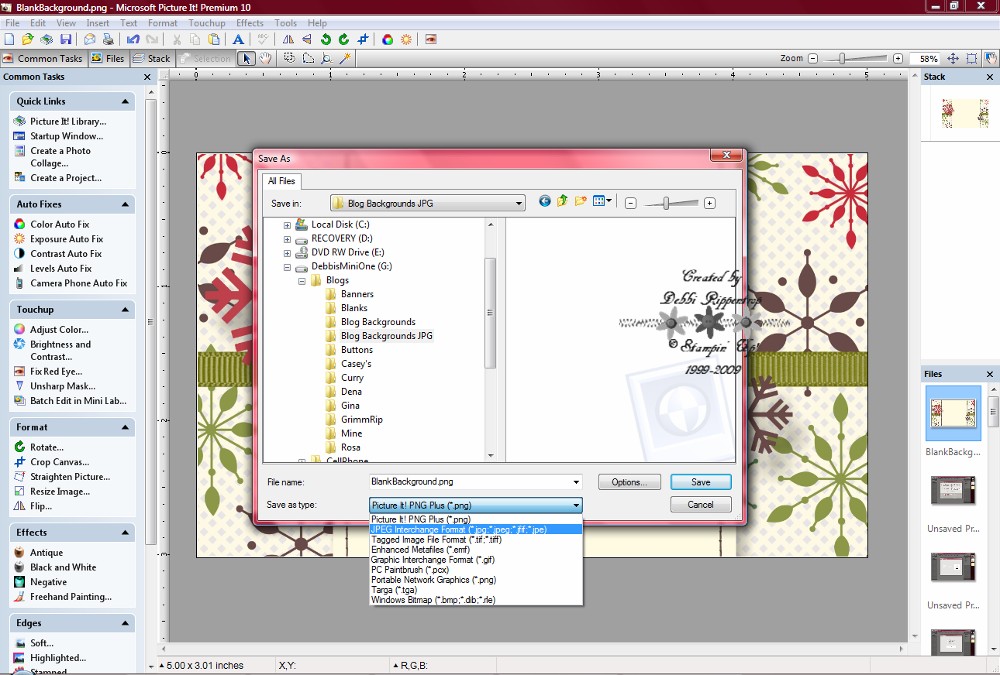
Task: Click the Insert Text 'A' icon
Action: [x=238, y=40]
